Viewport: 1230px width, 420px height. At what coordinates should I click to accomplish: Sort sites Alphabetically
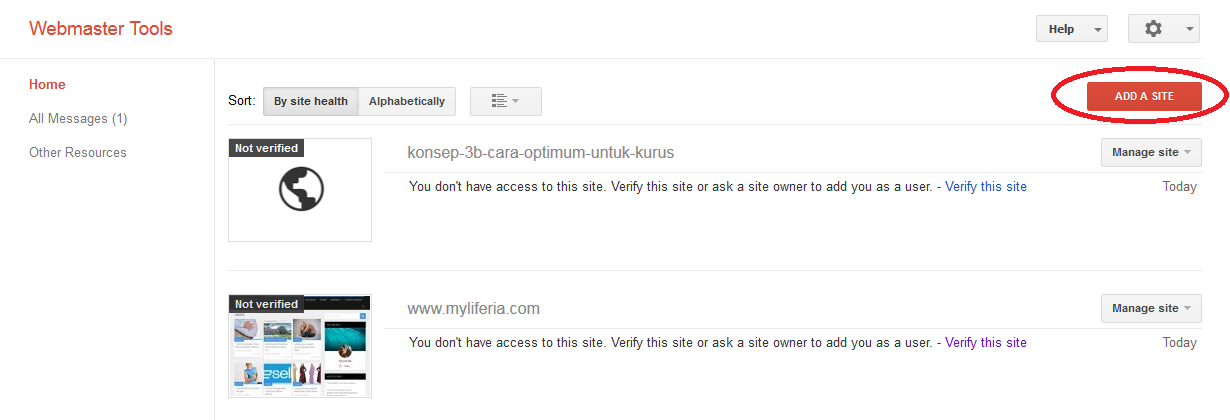(x=407, y=101)
